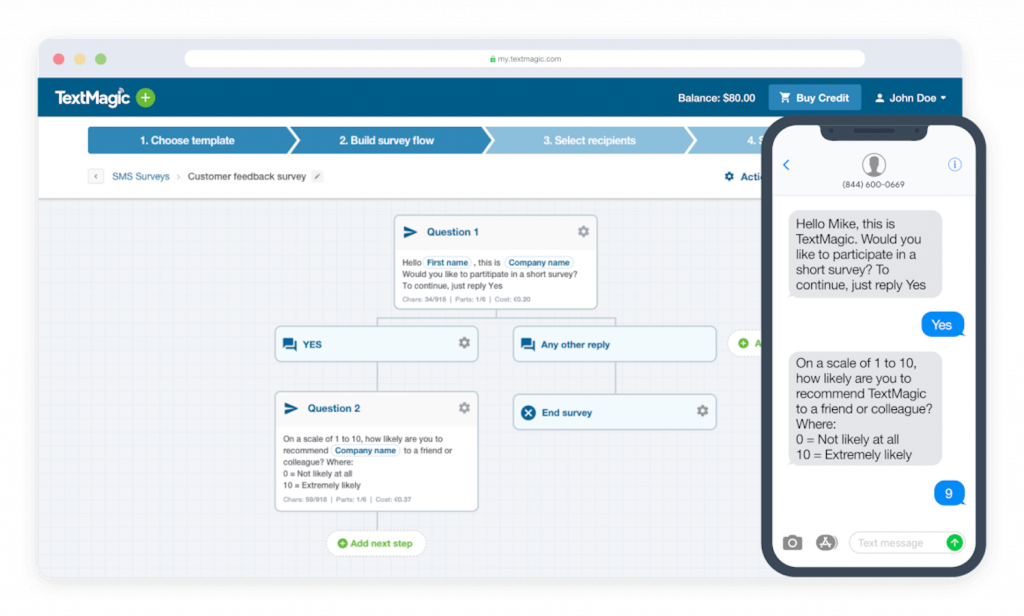1024x616 pixels.
Task: Go to step 1 Choose template
Action: coord(187,141)
